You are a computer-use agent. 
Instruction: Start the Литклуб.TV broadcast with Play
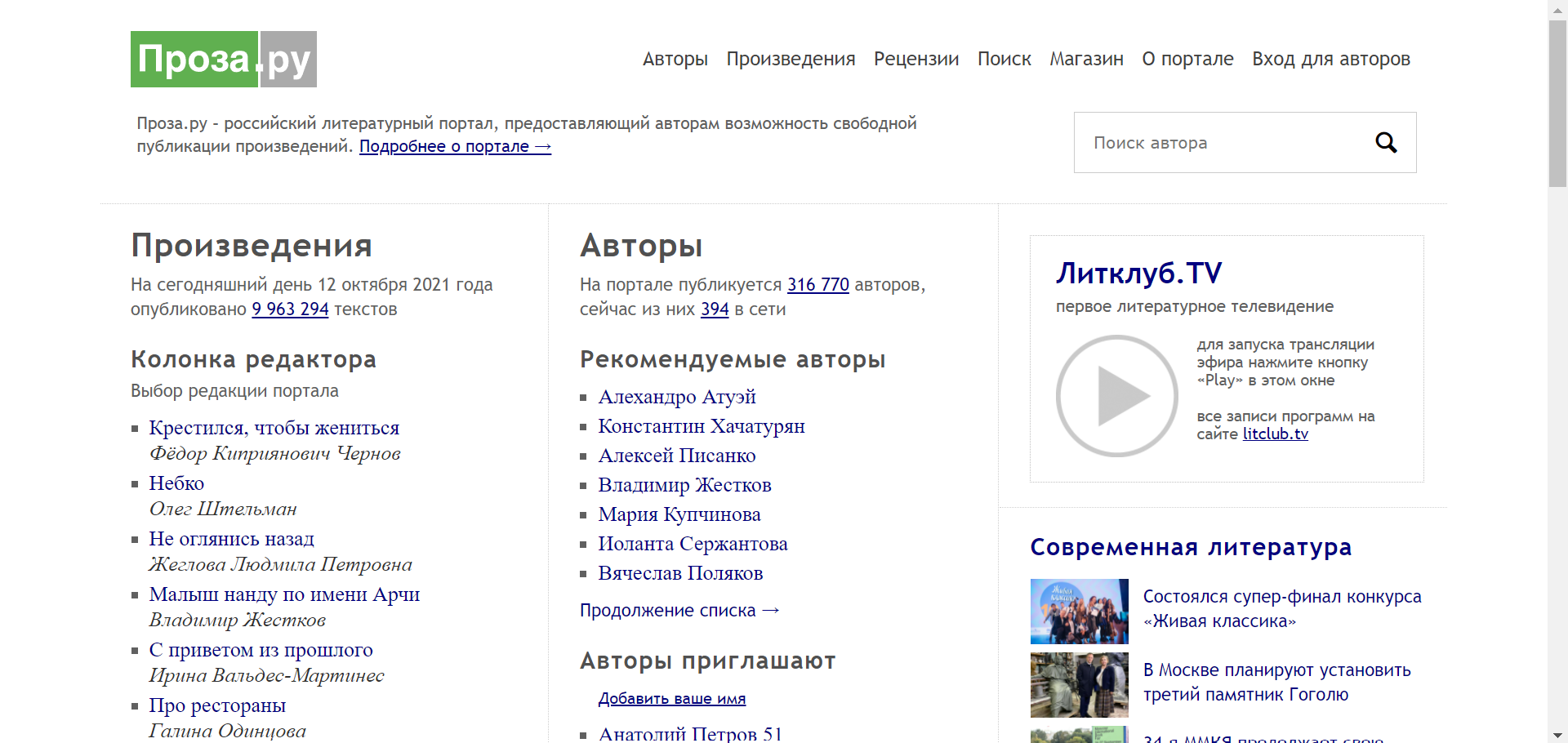coord(1116,396)
